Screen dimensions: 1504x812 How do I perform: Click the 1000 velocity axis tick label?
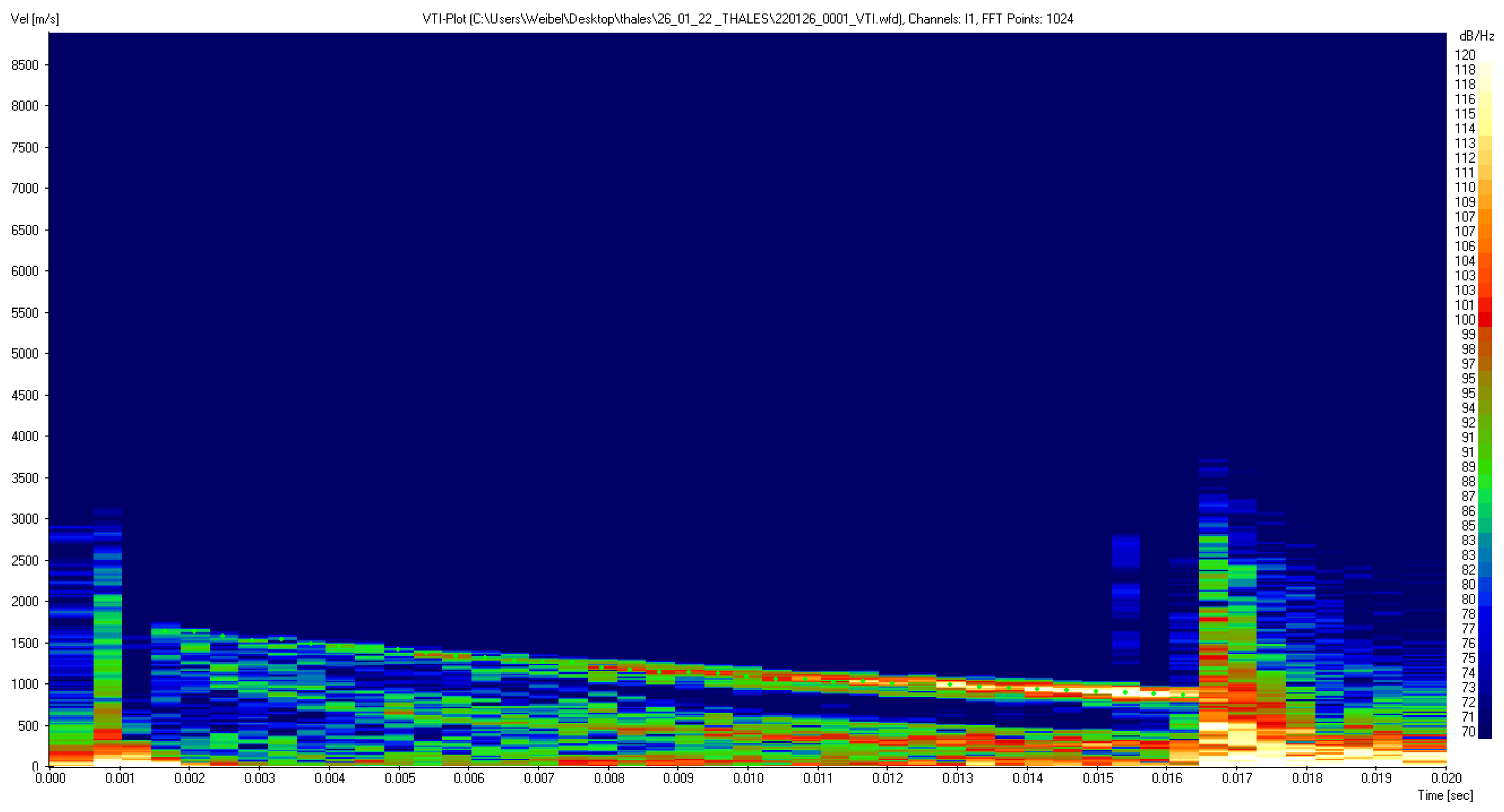[25, 684]
